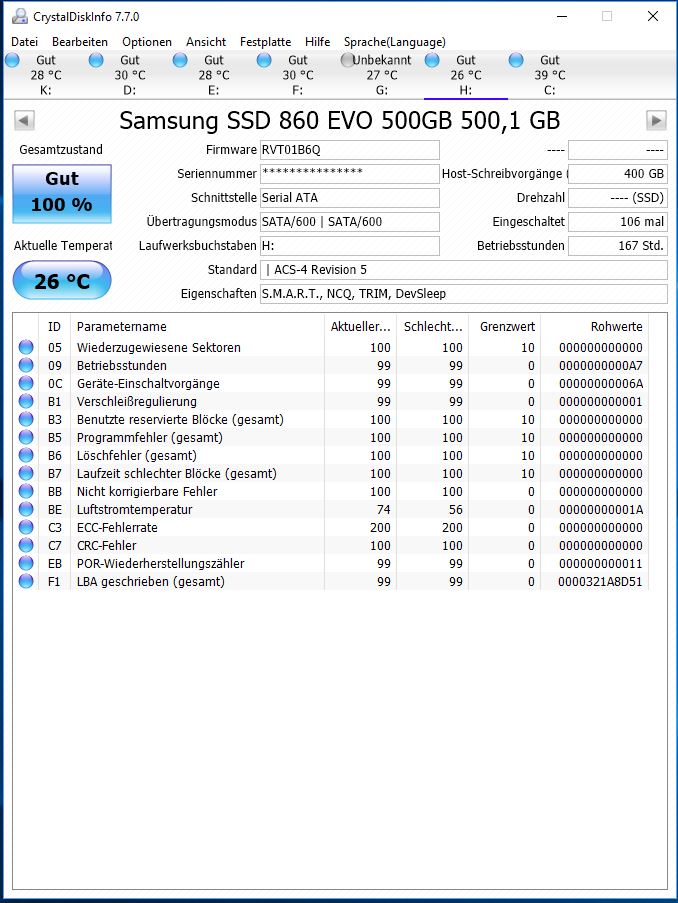Image resolution: width=678 pixels, height=903 pixels.
Task: Click the Schlecht... column header
Action: (433, 327)
